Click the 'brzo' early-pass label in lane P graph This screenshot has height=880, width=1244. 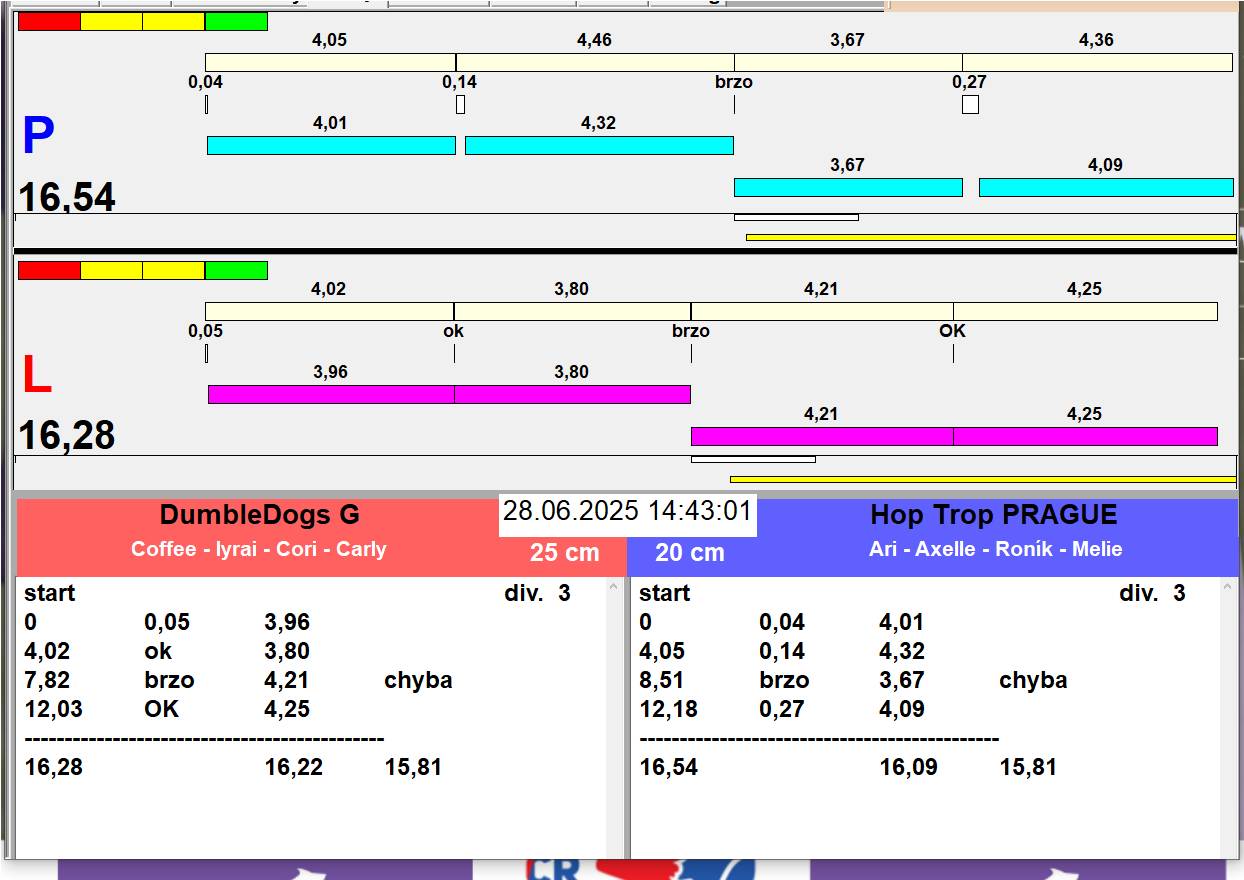coord(734,82)
